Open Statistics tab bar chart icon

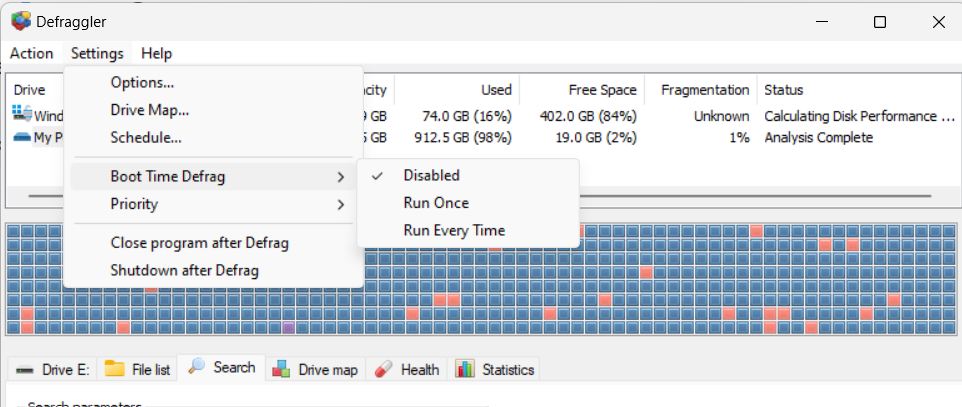coord(465,369)
